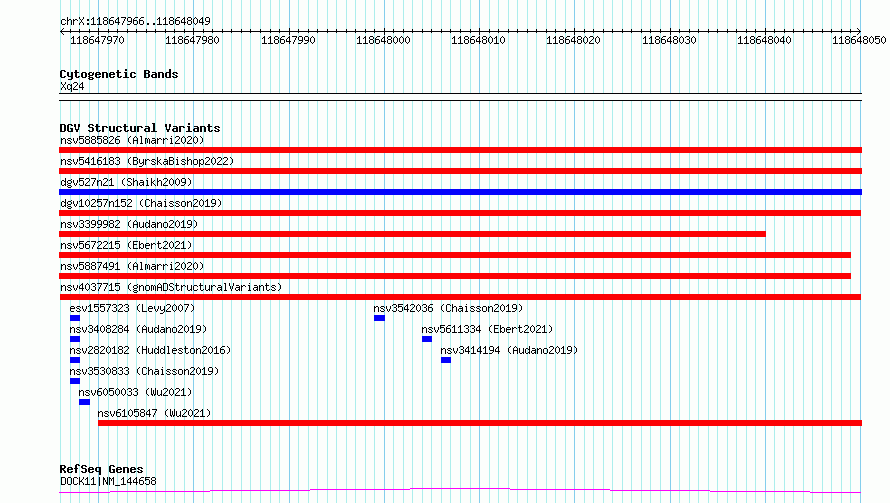Select nsv5672215 (Ebert2021) label
This screenshot has height=503, width=890.
tap(126, 245)
